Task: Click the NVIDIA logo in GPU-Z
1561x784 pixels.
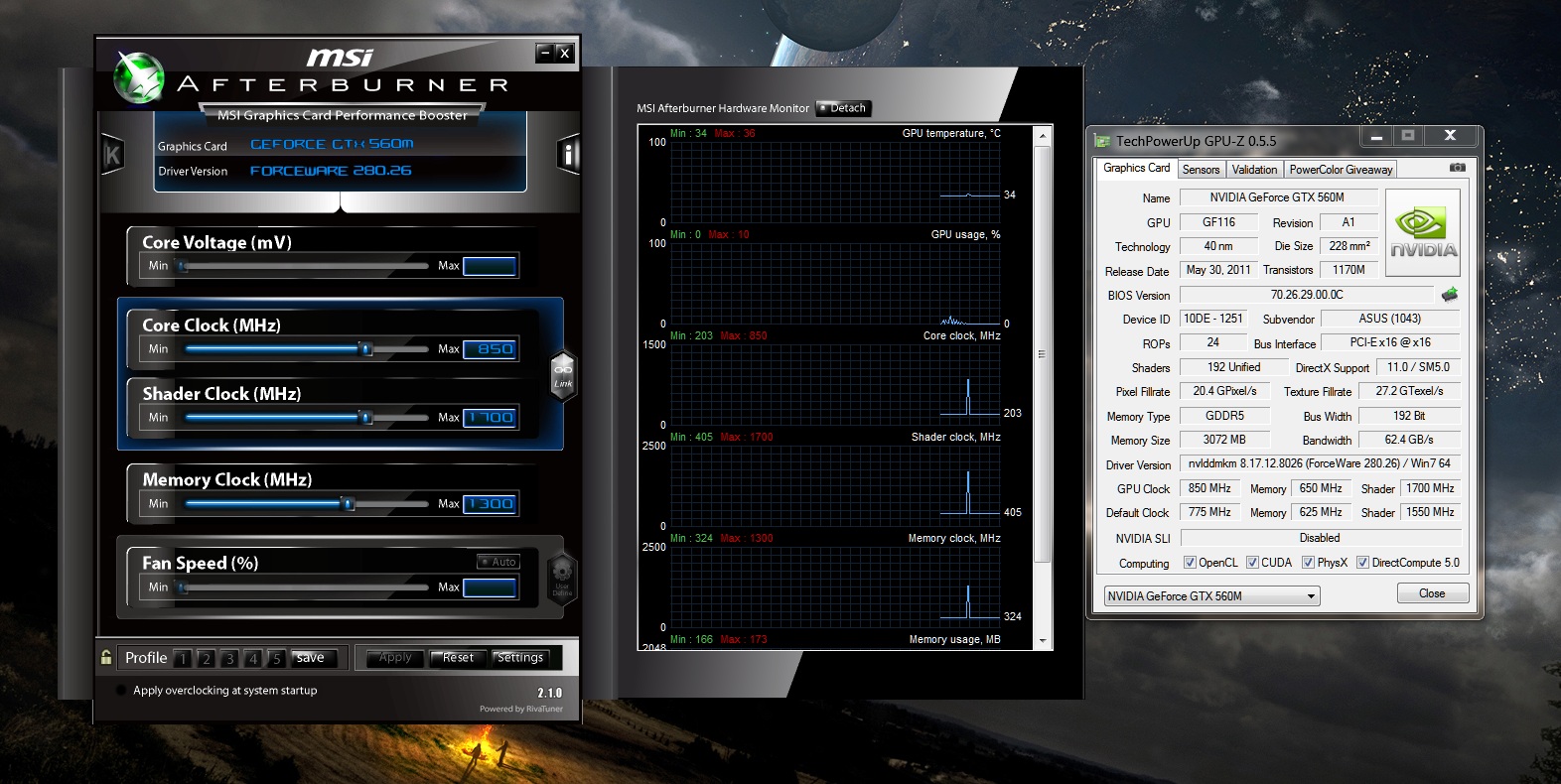Action: pos(1424,231)
